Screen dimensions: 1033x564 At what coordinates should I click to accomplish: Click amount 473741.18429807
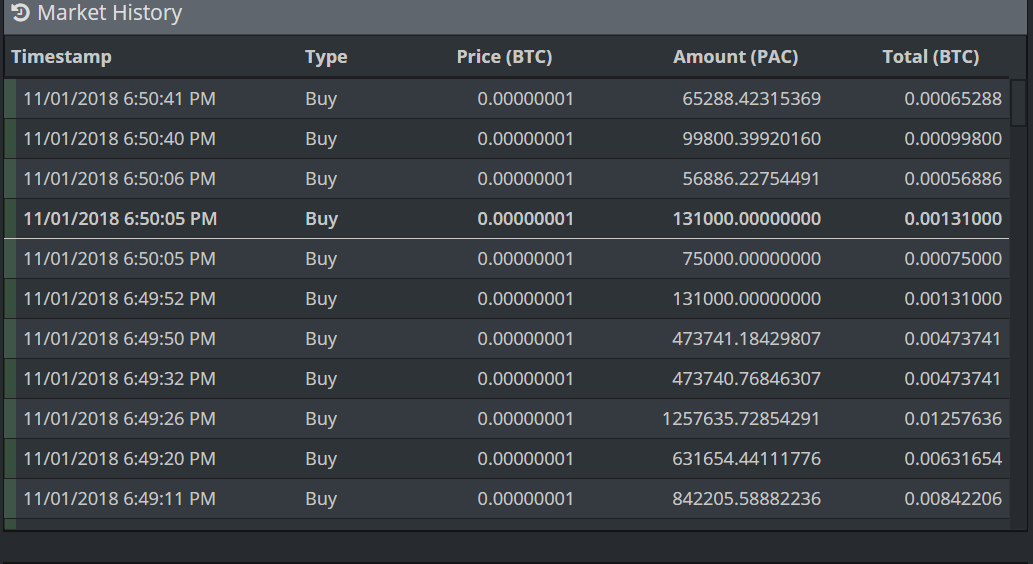pos(746,339)
